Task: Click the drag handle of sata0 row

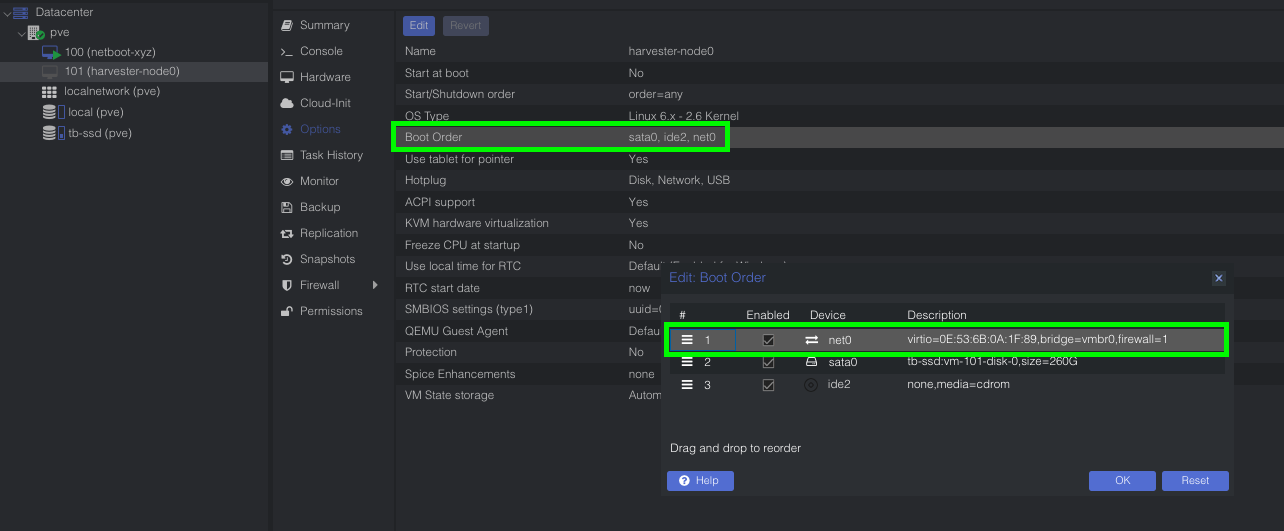Action: (x=687, y=362)
